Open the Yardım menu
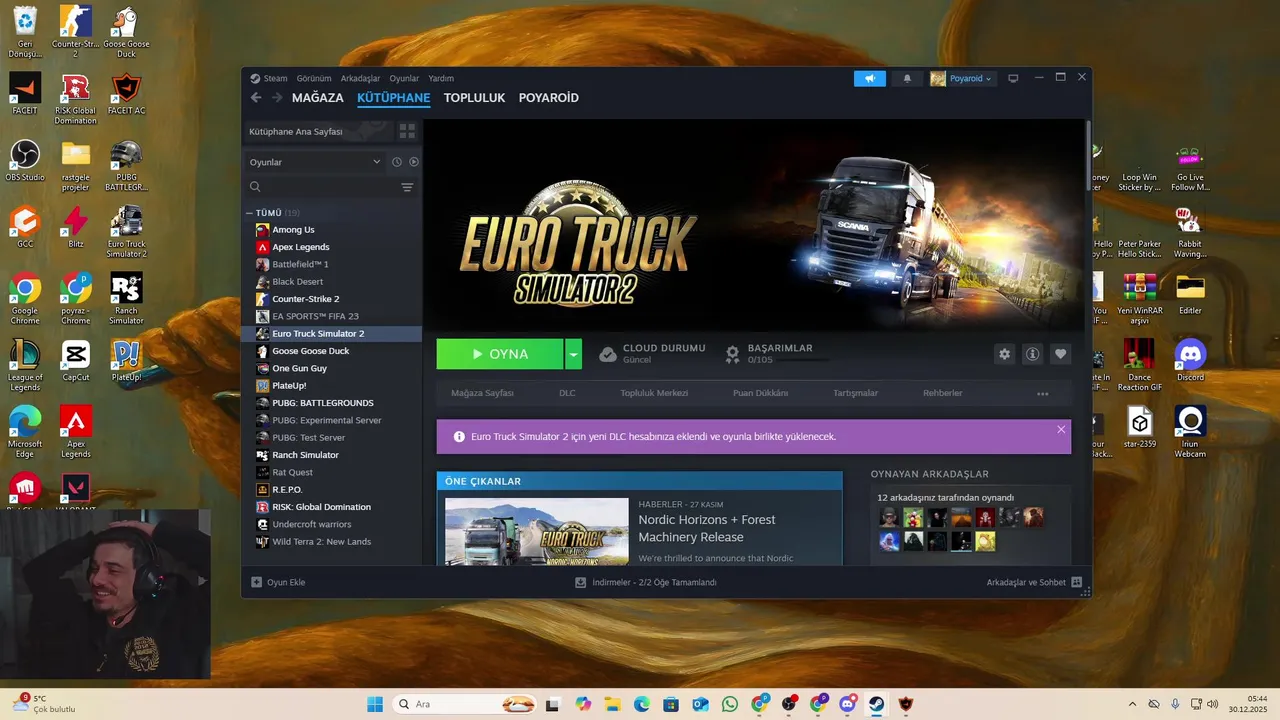The image size is (1280, 720). click(x=441, y=78)
